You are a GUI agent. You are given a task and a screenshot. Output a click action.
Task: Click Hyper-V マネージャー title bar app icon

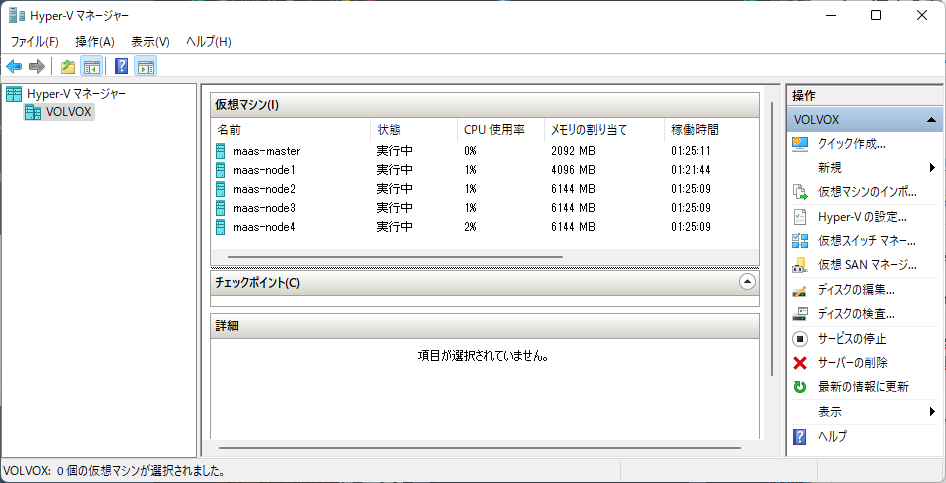pyautogui.click(x=17, y=16)
